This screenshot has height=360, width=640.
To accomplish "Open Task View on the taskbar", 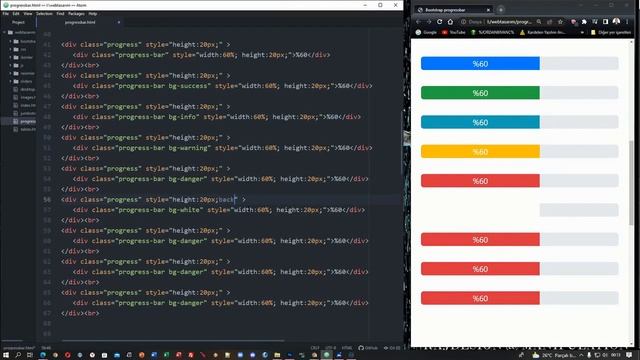I will (30, 355).
